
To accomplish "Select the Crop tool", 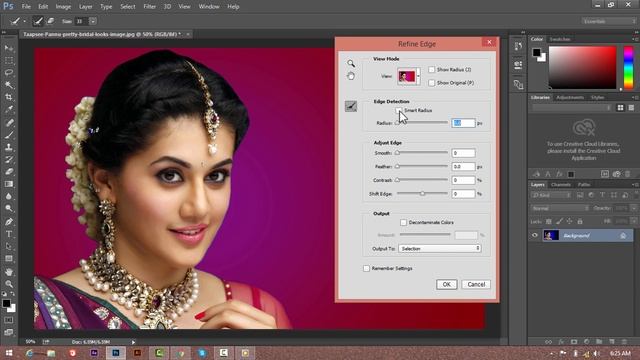I will point(9,97).
